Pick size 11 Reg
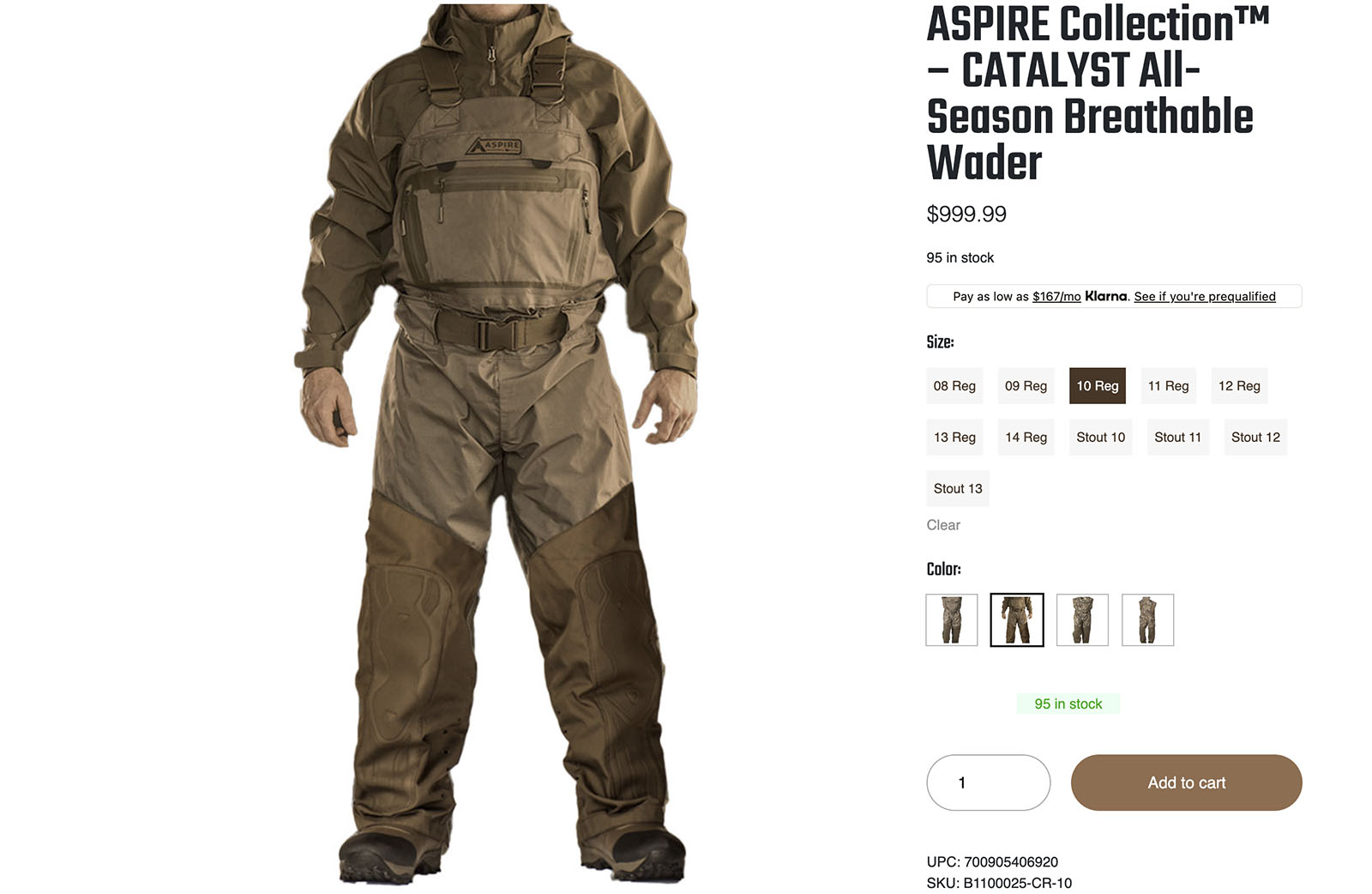The image size is (1372, 894). 1168,386
